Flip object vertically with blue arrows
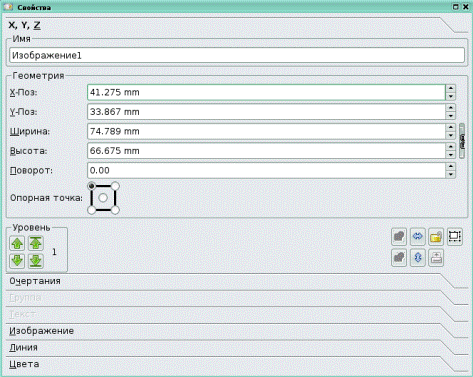473x377 pixels. (x=417, y=258)
